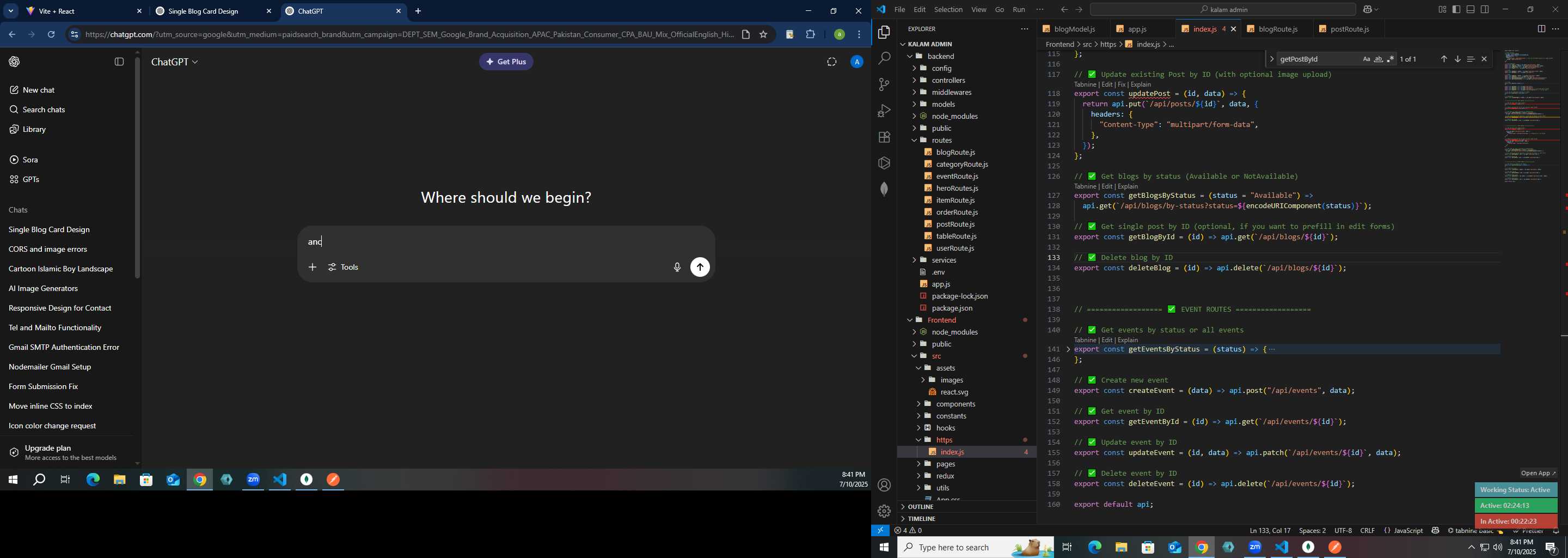Open remote window indicator in status bar

[x=880, y=531]
